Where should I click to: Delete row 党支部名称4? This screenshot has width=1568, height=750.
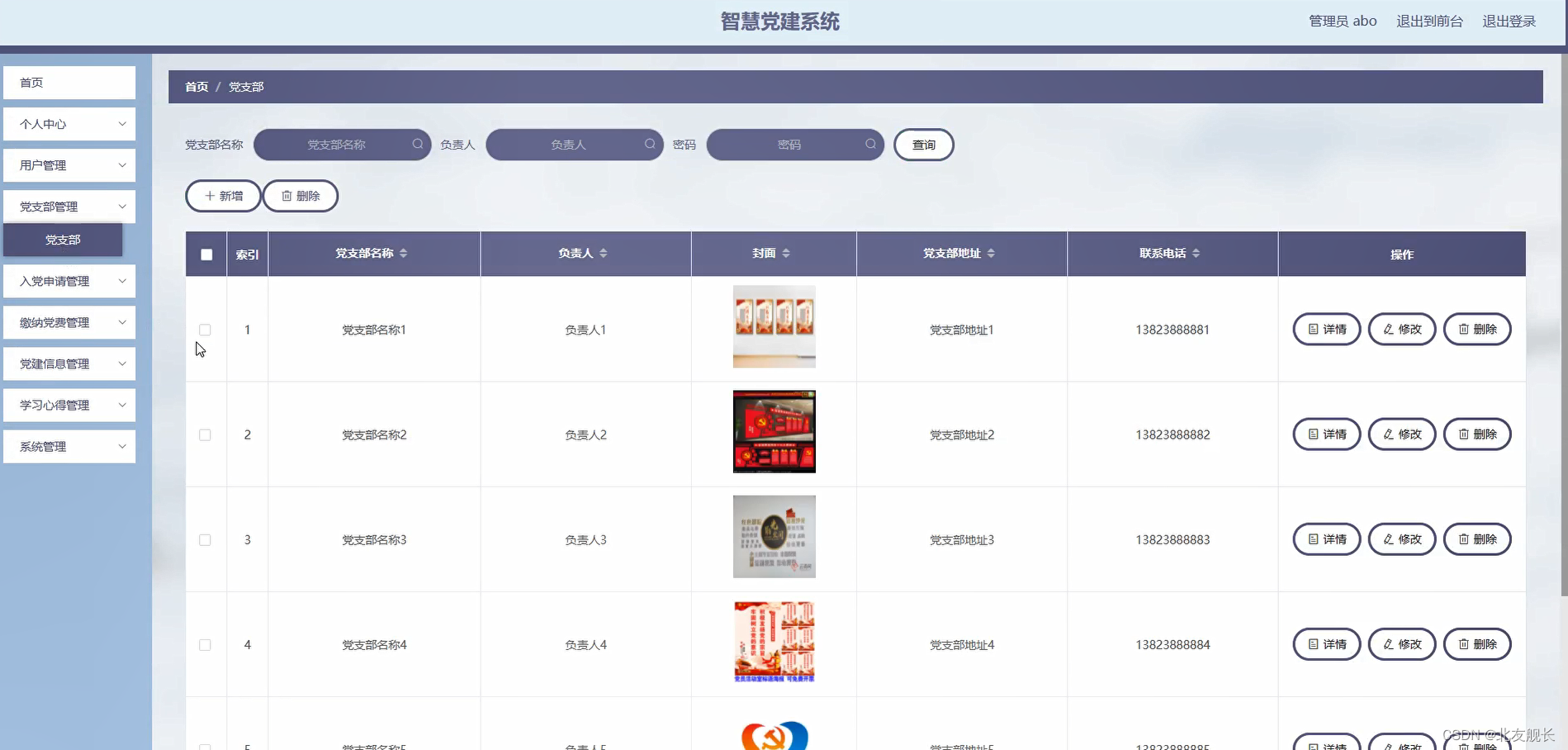(1477, 643)
